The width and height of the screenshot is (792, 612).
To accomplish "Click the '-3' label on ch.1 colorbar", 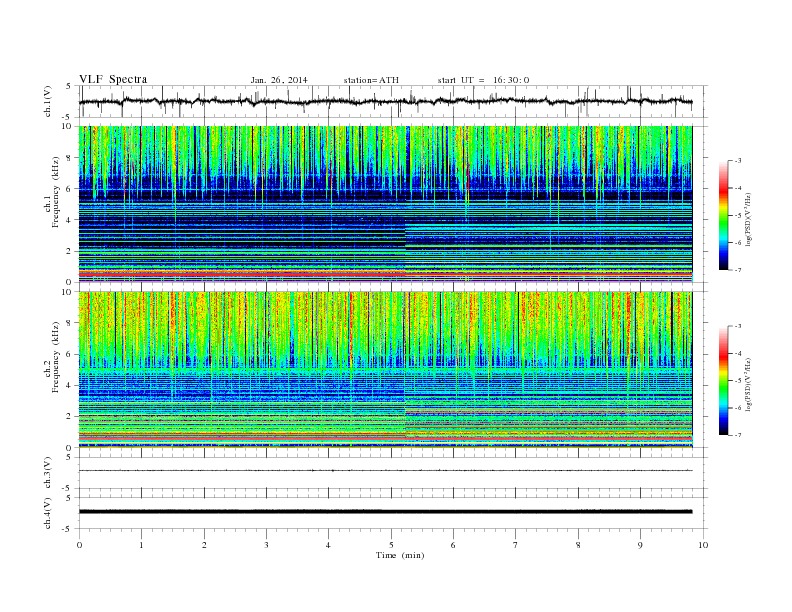I will point(737,161).
